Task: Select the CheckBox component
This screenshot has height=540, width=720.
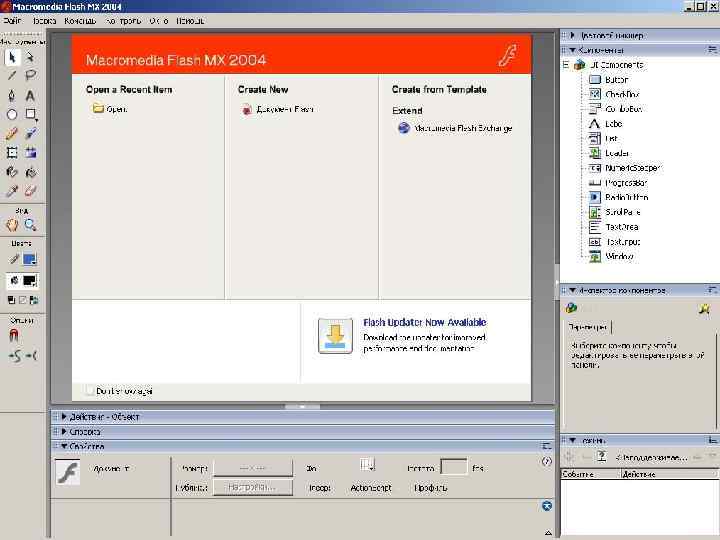Action: coord(614,94)
